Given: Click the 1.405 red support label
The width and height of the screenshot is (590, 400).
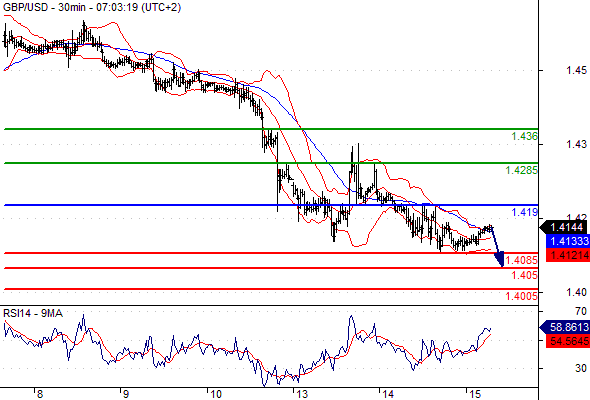Looking at the screenshot, I should coord(525,275).
